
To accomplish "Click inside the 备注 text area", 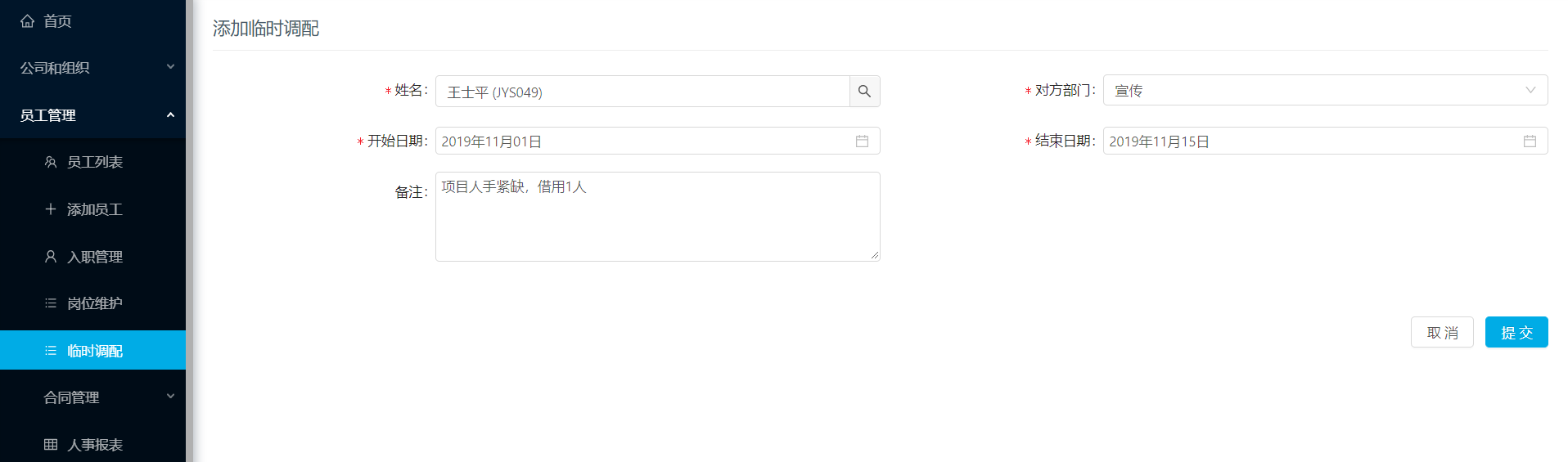I will pyautogui.click(x=657, y=217).
